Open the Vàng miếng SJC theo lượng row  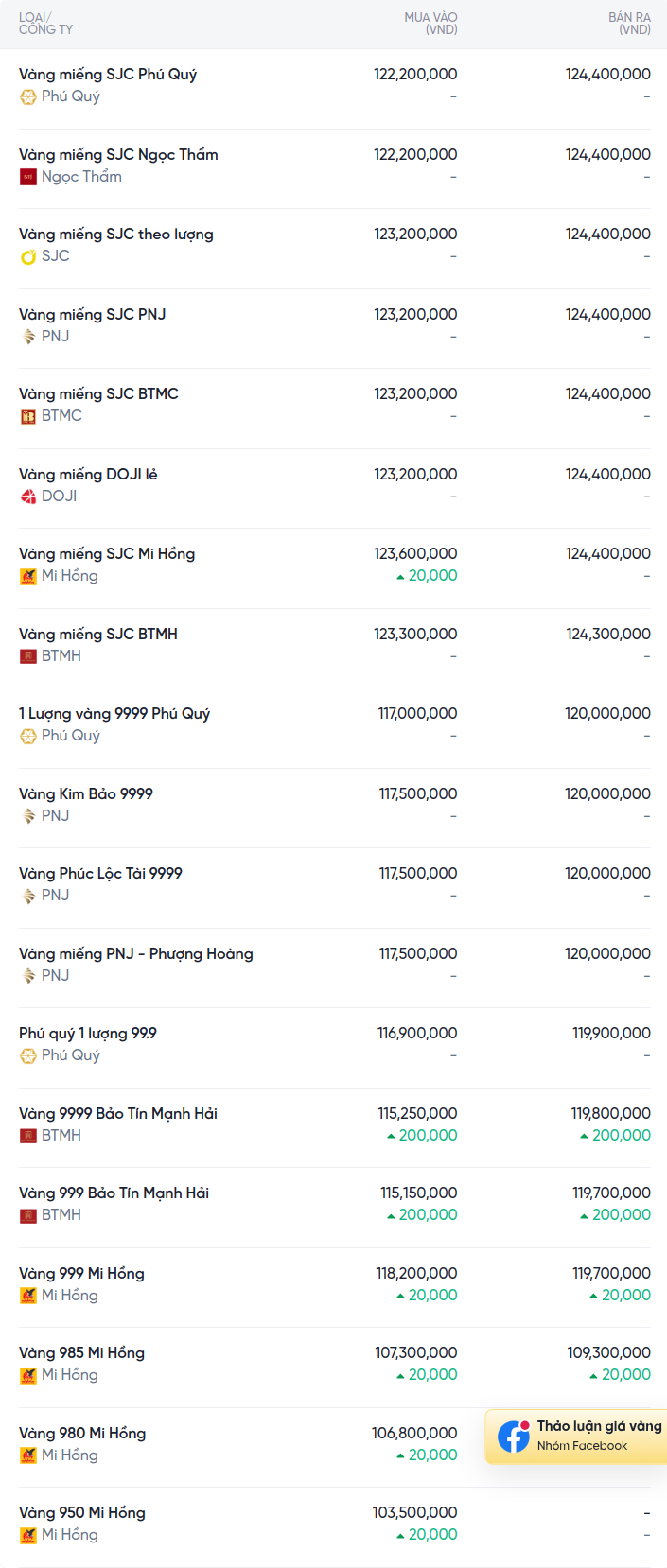pos(334,249)
